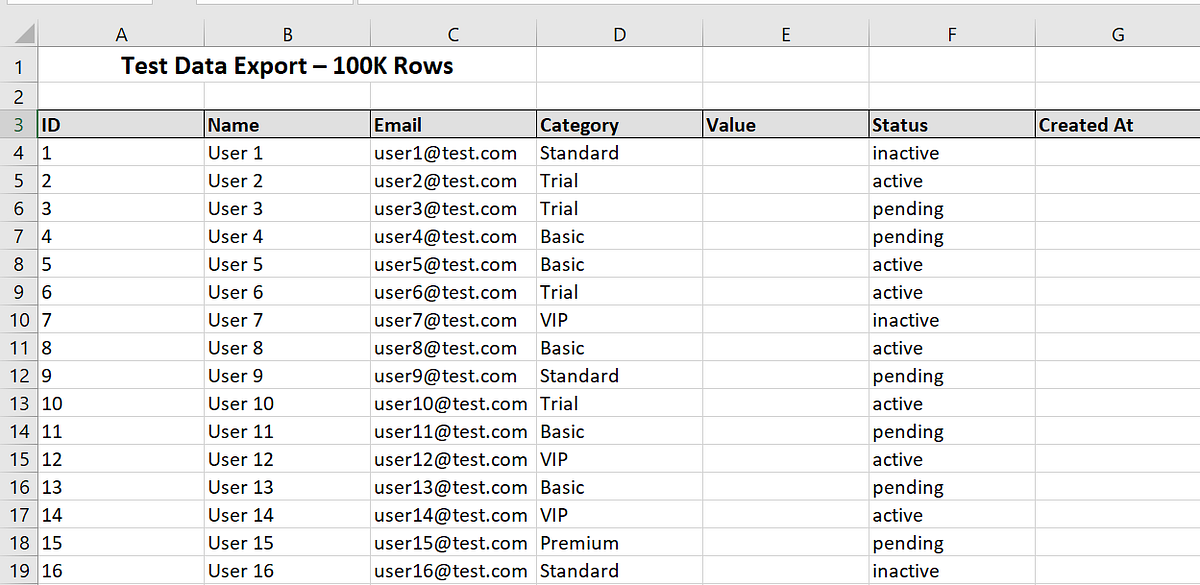Click the cell 'User 9'
This screenshot has width=1200, height=585.
(288, 376)
